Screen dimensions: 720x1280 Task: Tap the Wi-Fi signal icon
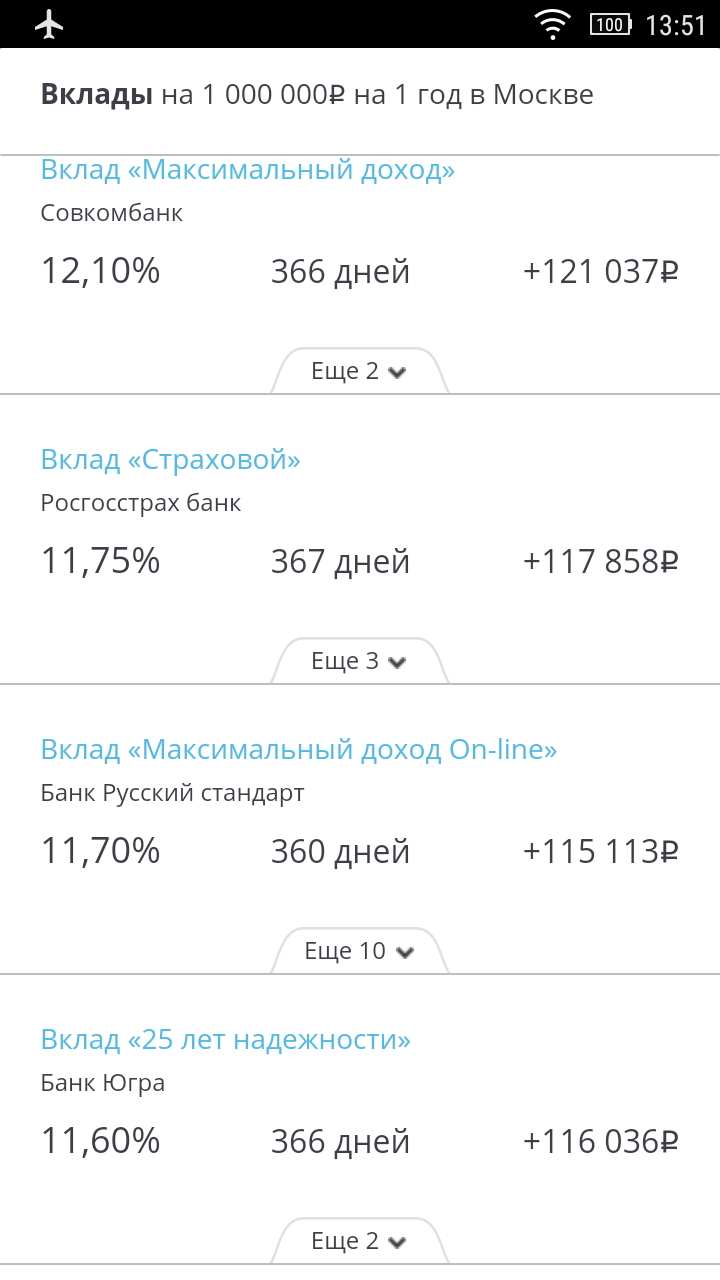(552, 25)
